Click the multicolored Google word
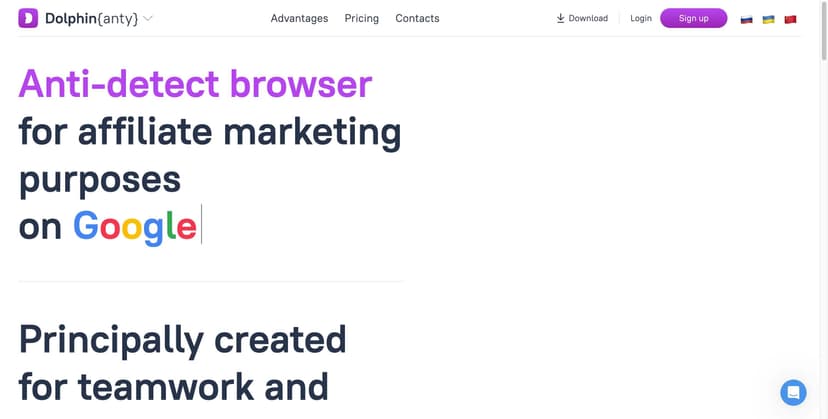Screen dimensions: 828x419 tap(135, 227)
